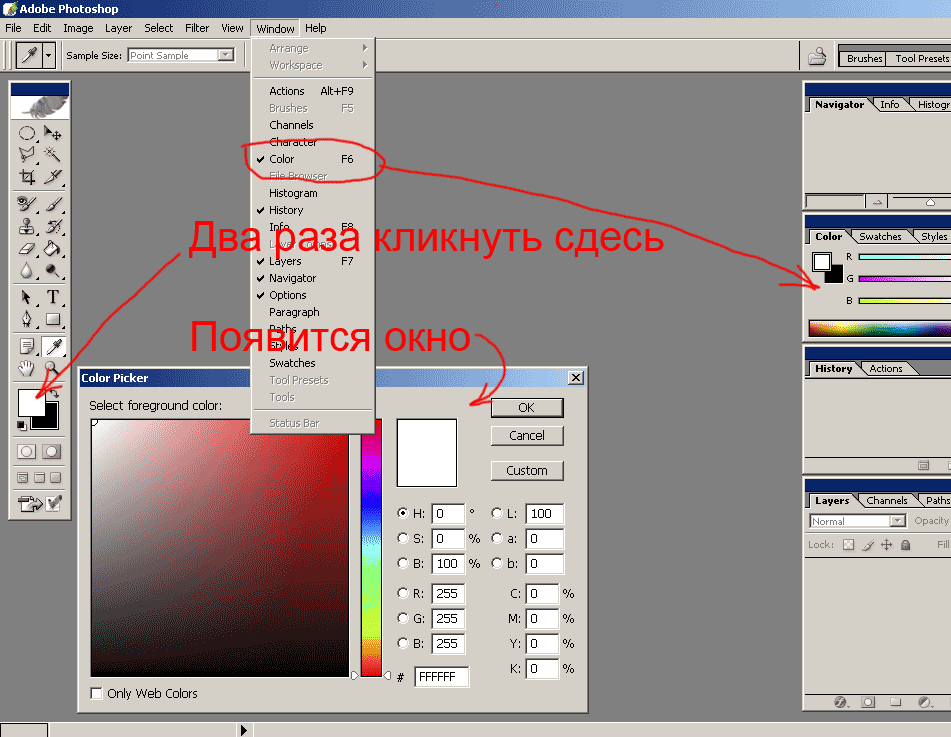This screenshot has height=737, width=951.
Task: Open the adjustment layer menu button
Action: coord(924,702)
